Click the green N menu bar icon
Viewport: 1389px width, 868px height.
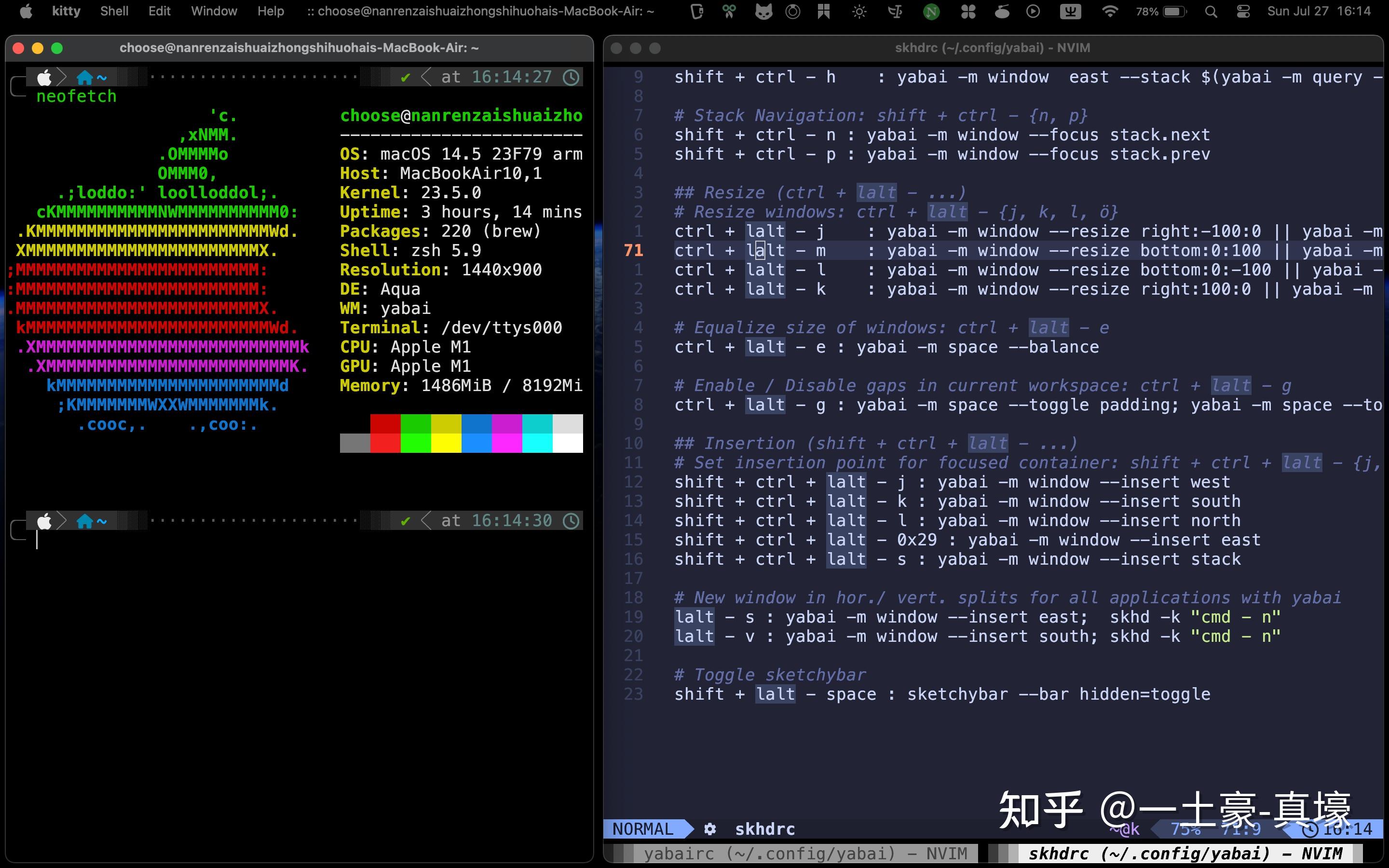[931, 12]
